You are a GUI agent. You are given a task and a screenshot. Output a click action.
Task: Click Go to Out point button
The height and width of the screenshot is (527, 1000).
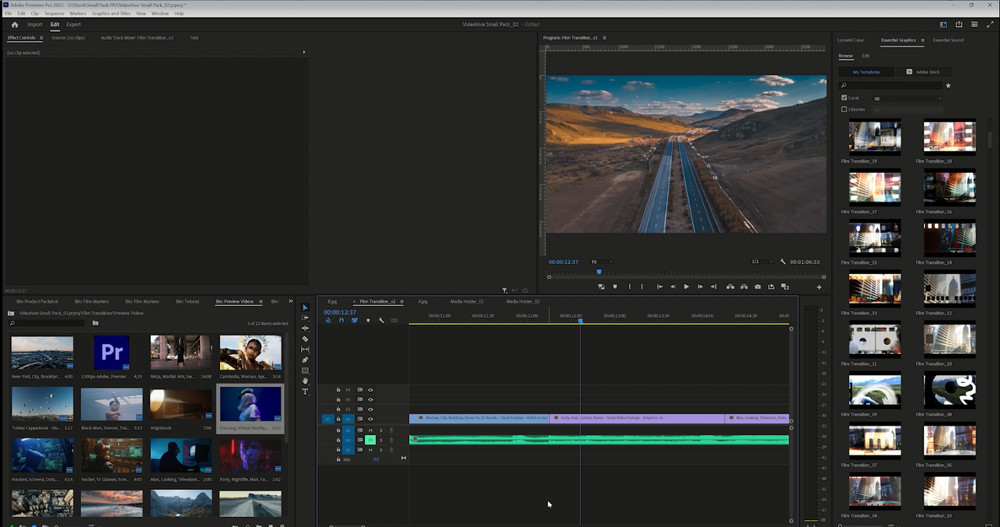(713, 286)
